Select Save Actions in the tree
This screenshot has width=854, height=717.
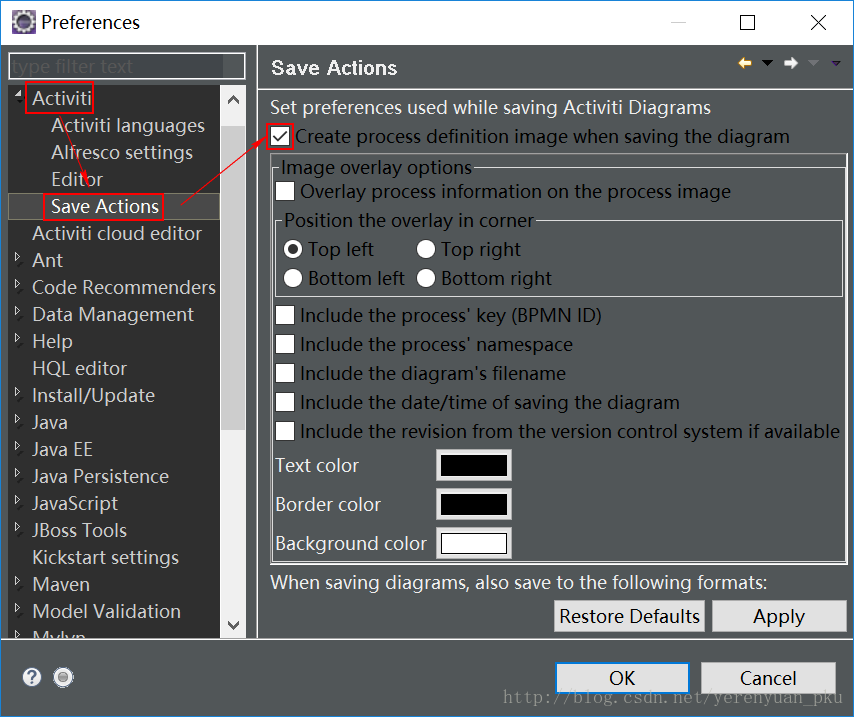coord(105,206)
